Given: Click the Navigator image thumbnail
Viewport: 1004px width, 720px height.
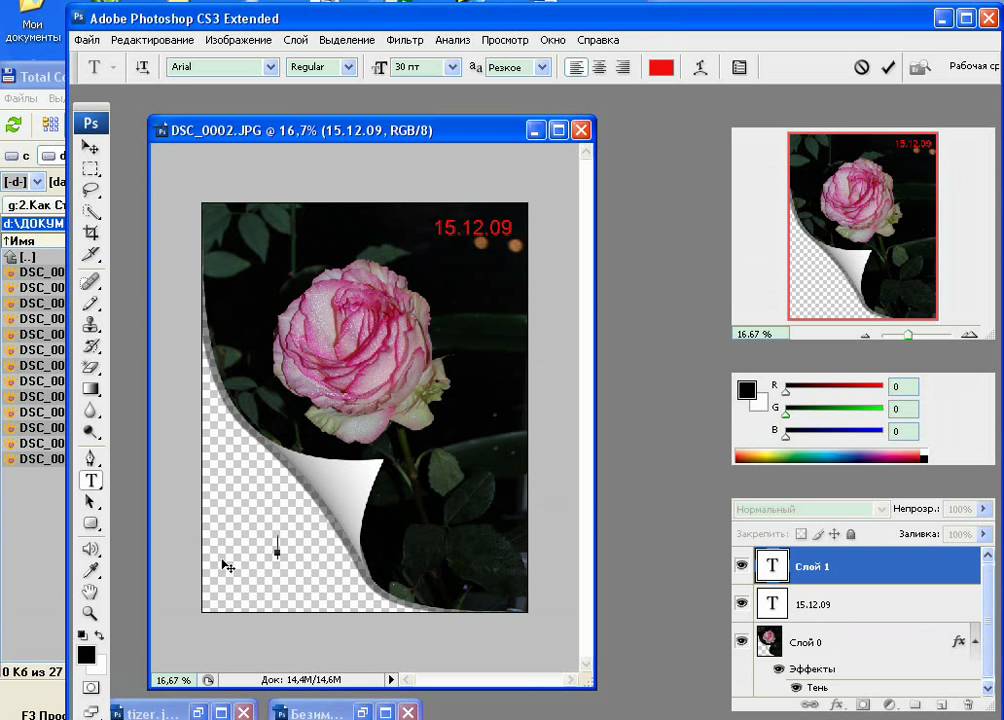Looking at the screenshot, I should tap(862, 226).
